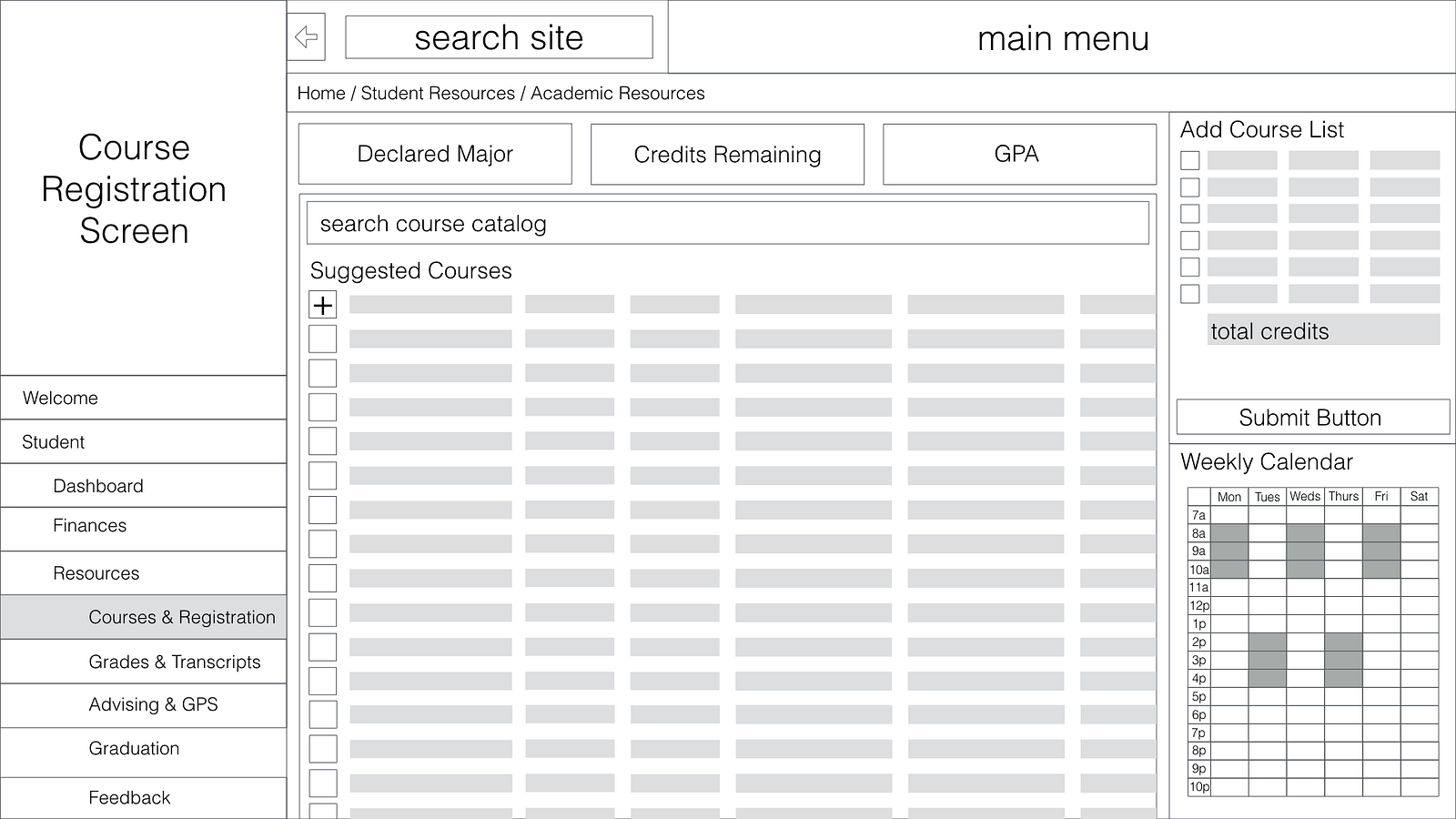Expand the Student section in sidebar
Viewport: 1456px width, 819px height.
point(54,442)
